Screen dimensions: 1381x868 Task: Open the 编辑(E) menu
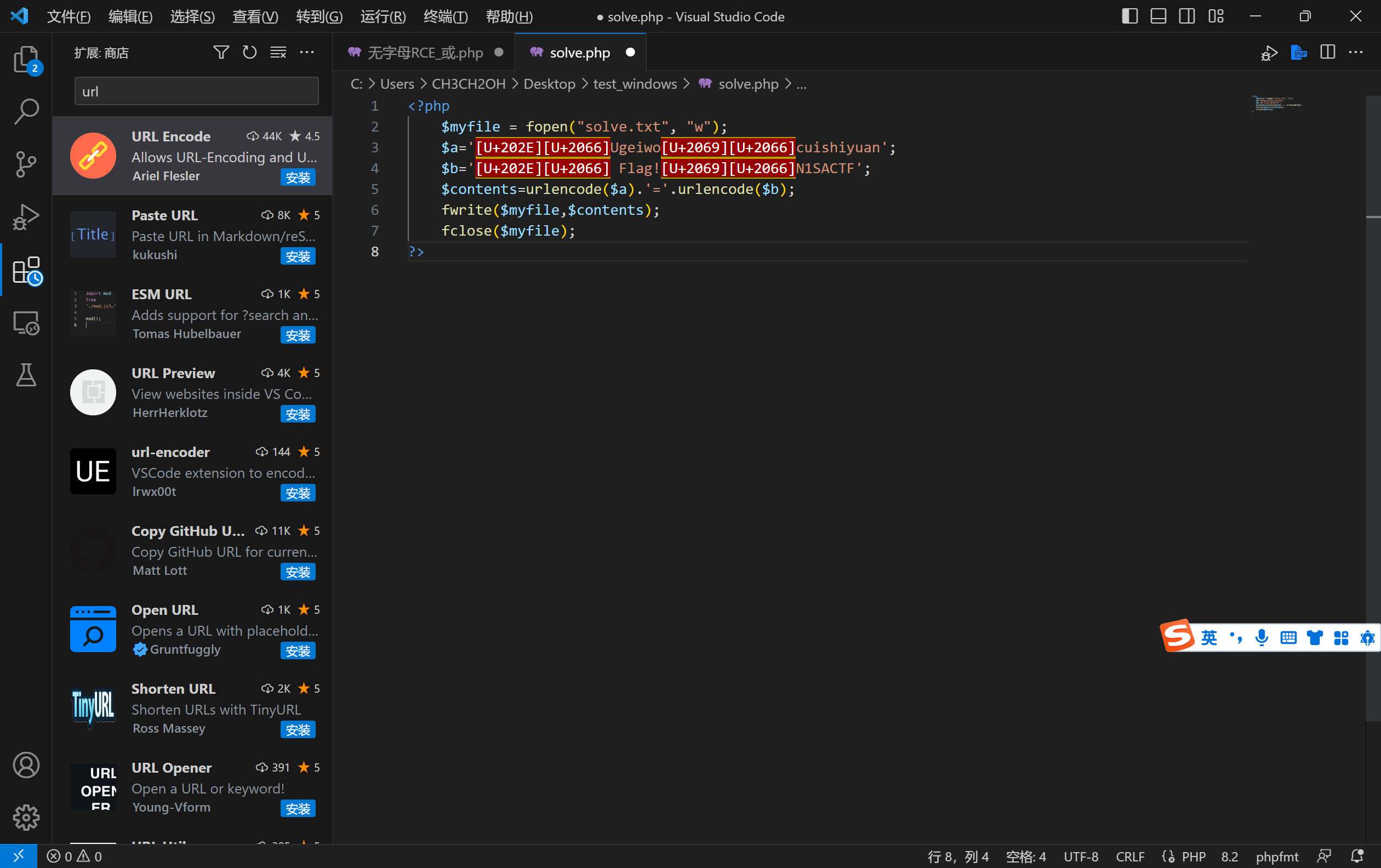click(x=130, y=16)
